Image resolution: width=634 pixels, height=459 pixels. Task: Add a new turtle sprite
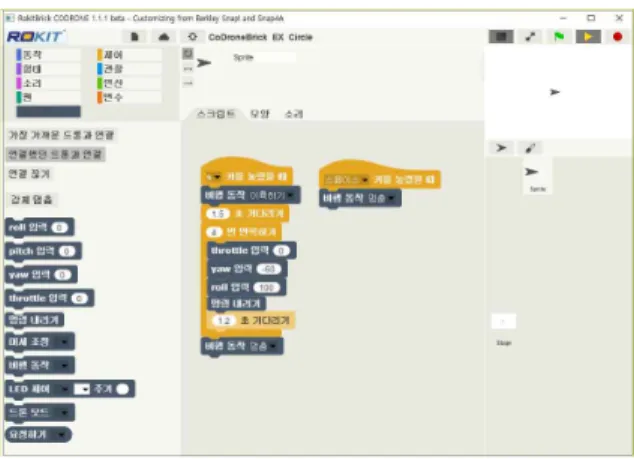click(501, 148)
